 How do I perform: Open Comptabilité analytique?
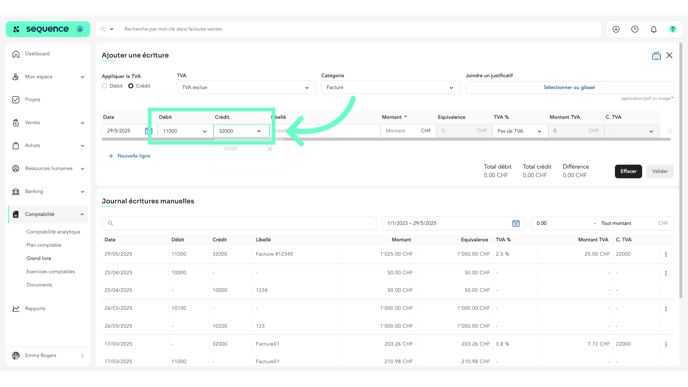point(53,232)
